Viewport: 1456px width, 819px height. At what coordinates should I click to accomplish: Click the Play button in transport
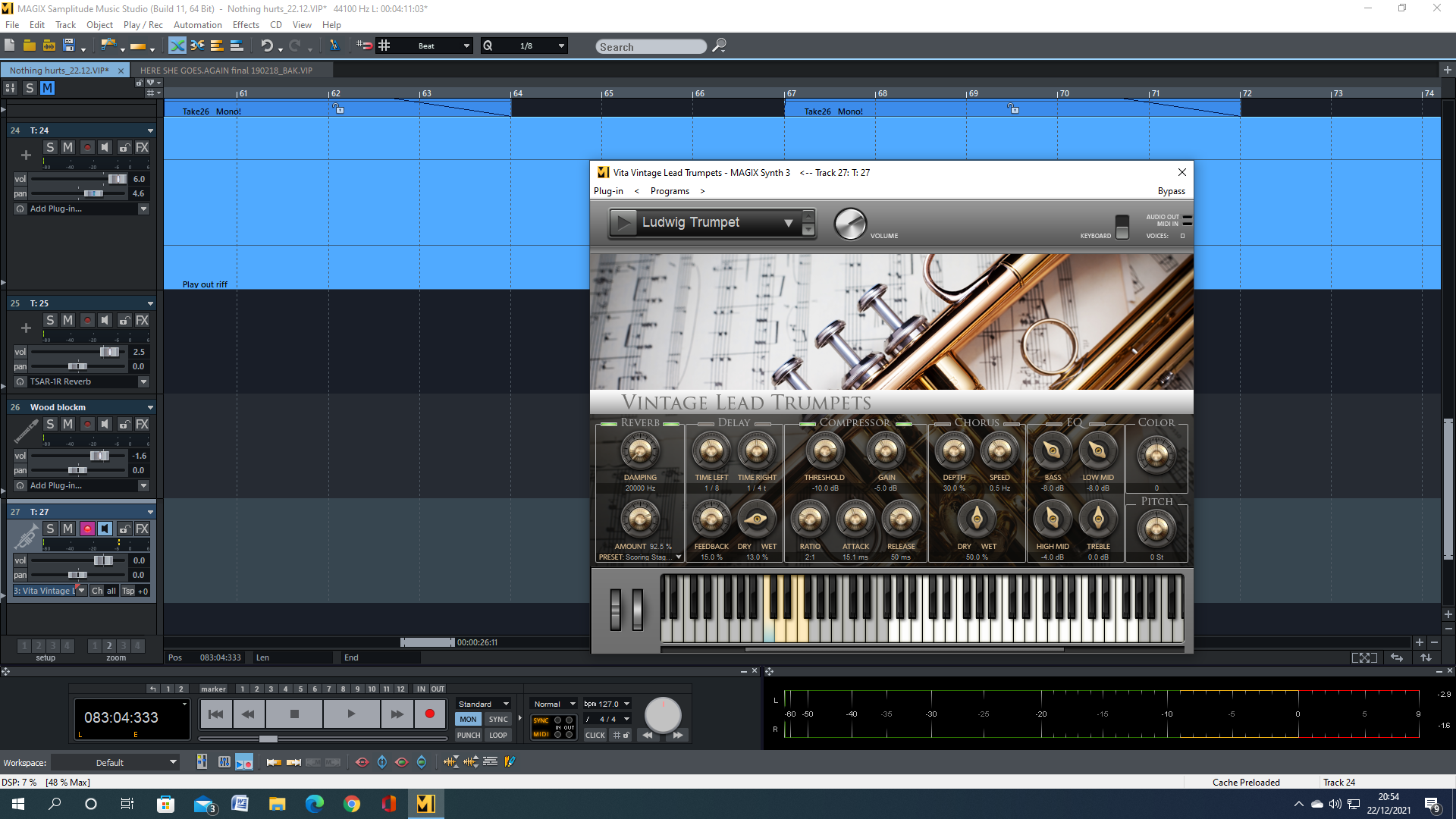[x=351, y=714]
